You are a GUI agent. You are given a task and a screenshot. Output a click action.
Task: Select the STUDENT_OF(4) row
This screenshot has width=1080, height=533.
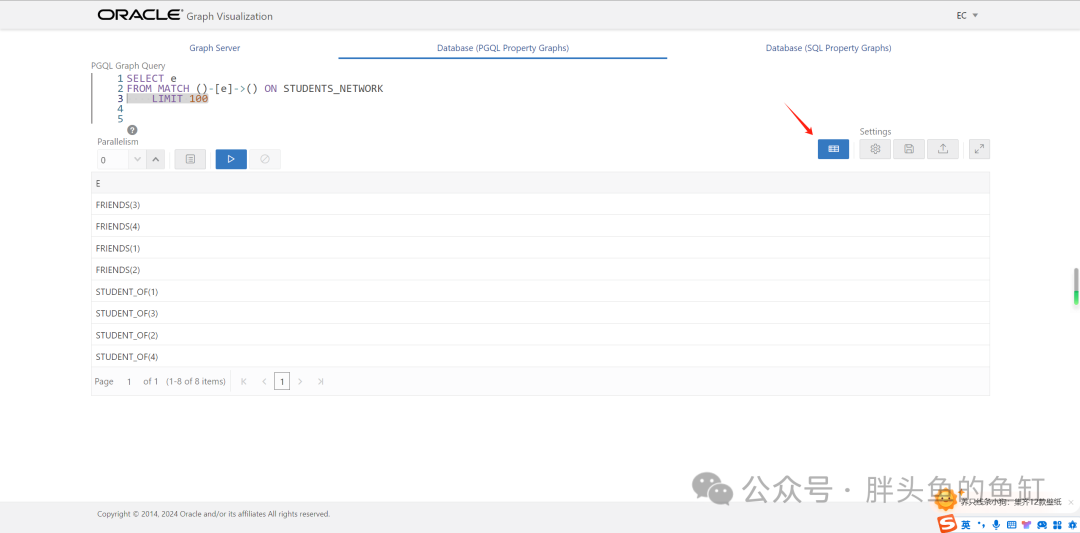pos(540,357)
